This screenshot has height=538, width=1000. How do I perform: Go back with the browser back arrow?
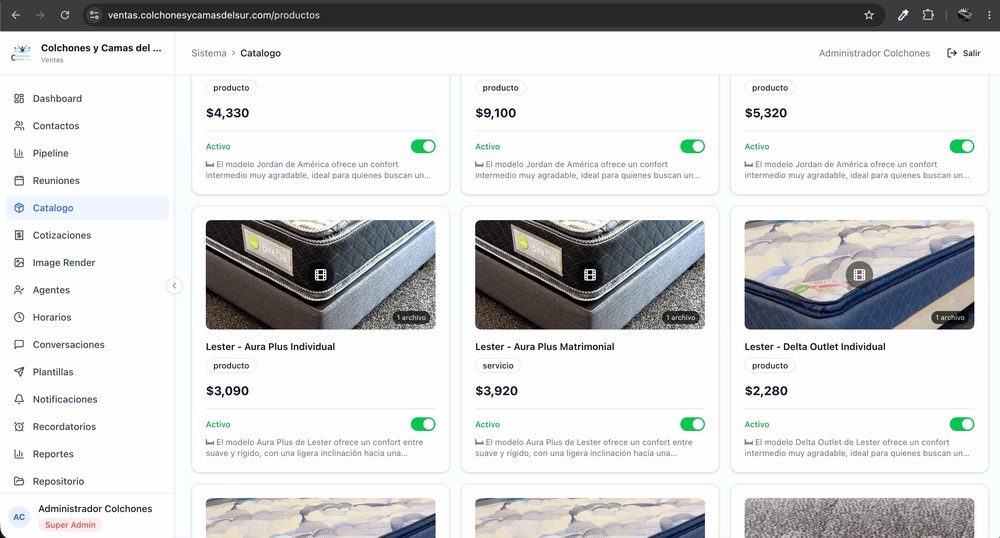point(16,15)
